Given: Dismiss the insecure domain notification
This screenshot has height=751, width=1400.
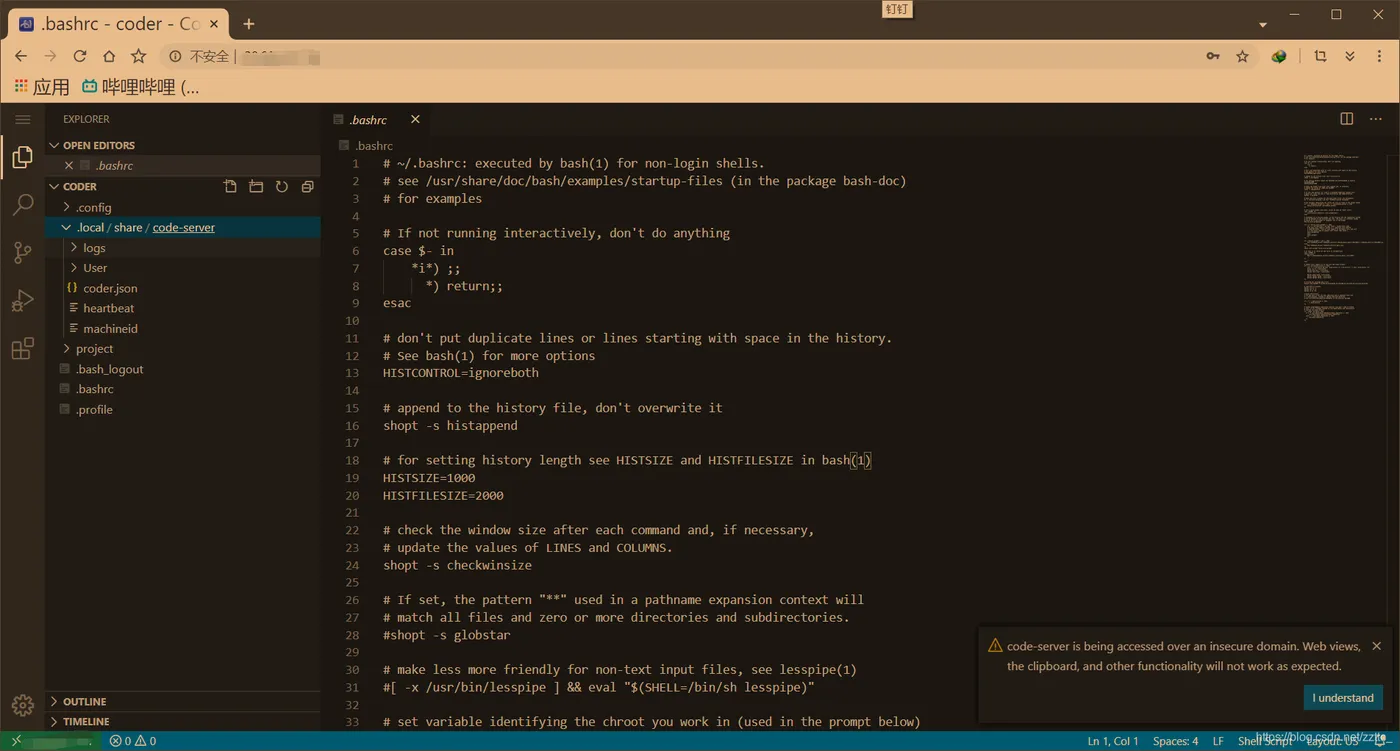Looking at the screenshot, I should tap(1377, 646).
